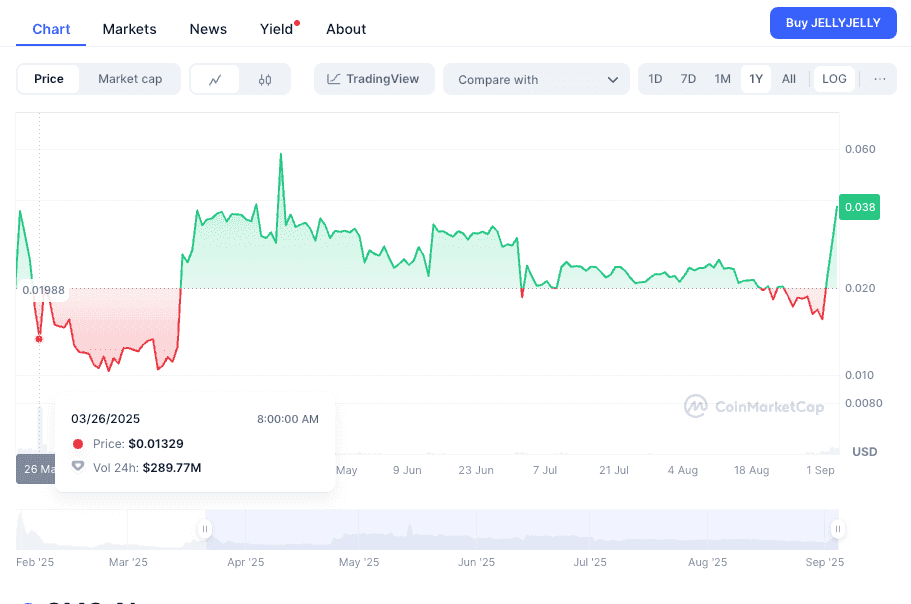The height and width of the screenshot is (604, 911).
Task: Click the $0.01329 price in tooltip
Action: pyautogui.click(x=156, y=444)
